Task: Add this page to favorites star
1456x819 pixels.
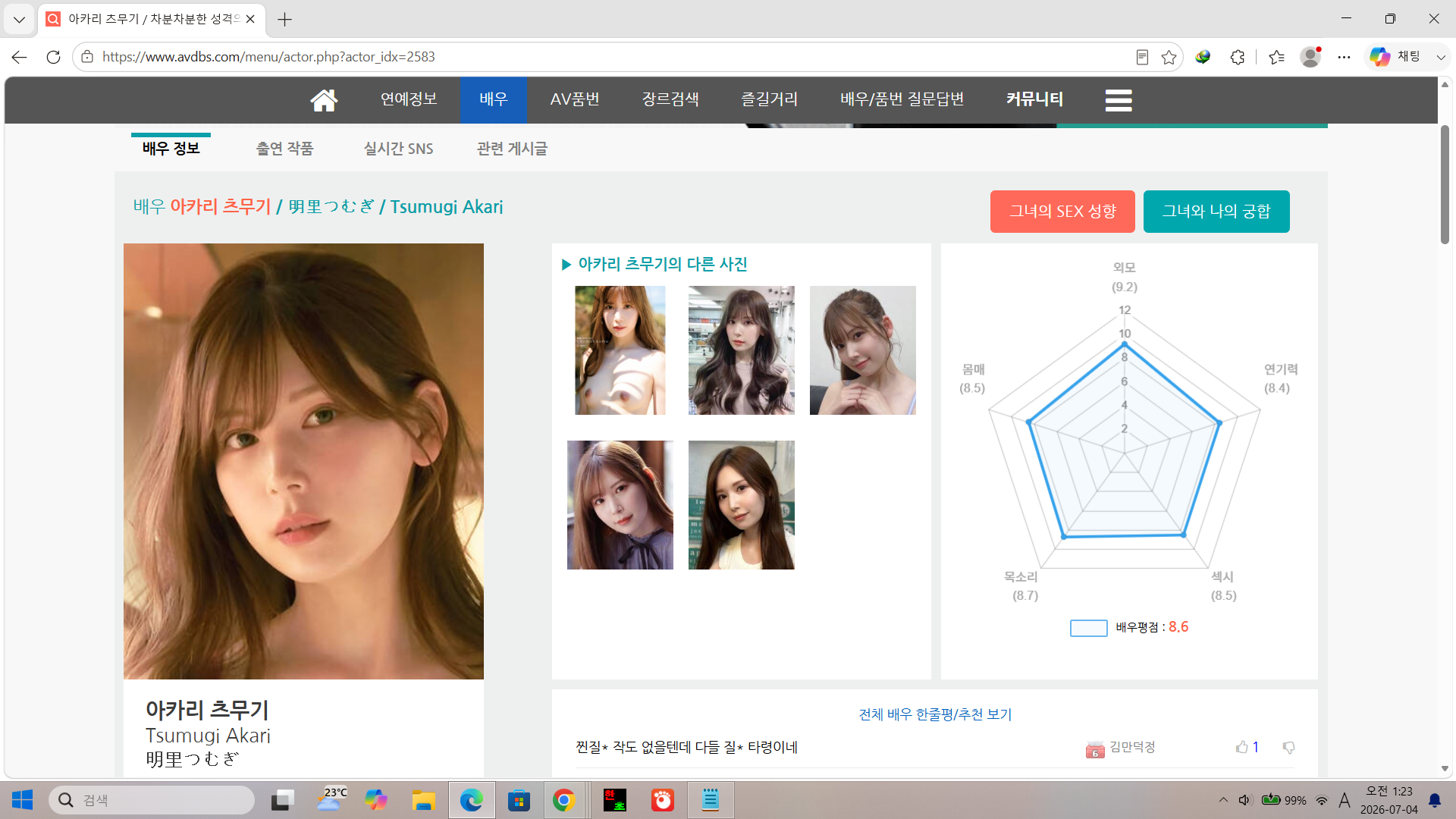Action: pyautogui.click(x=1169, y=57)
